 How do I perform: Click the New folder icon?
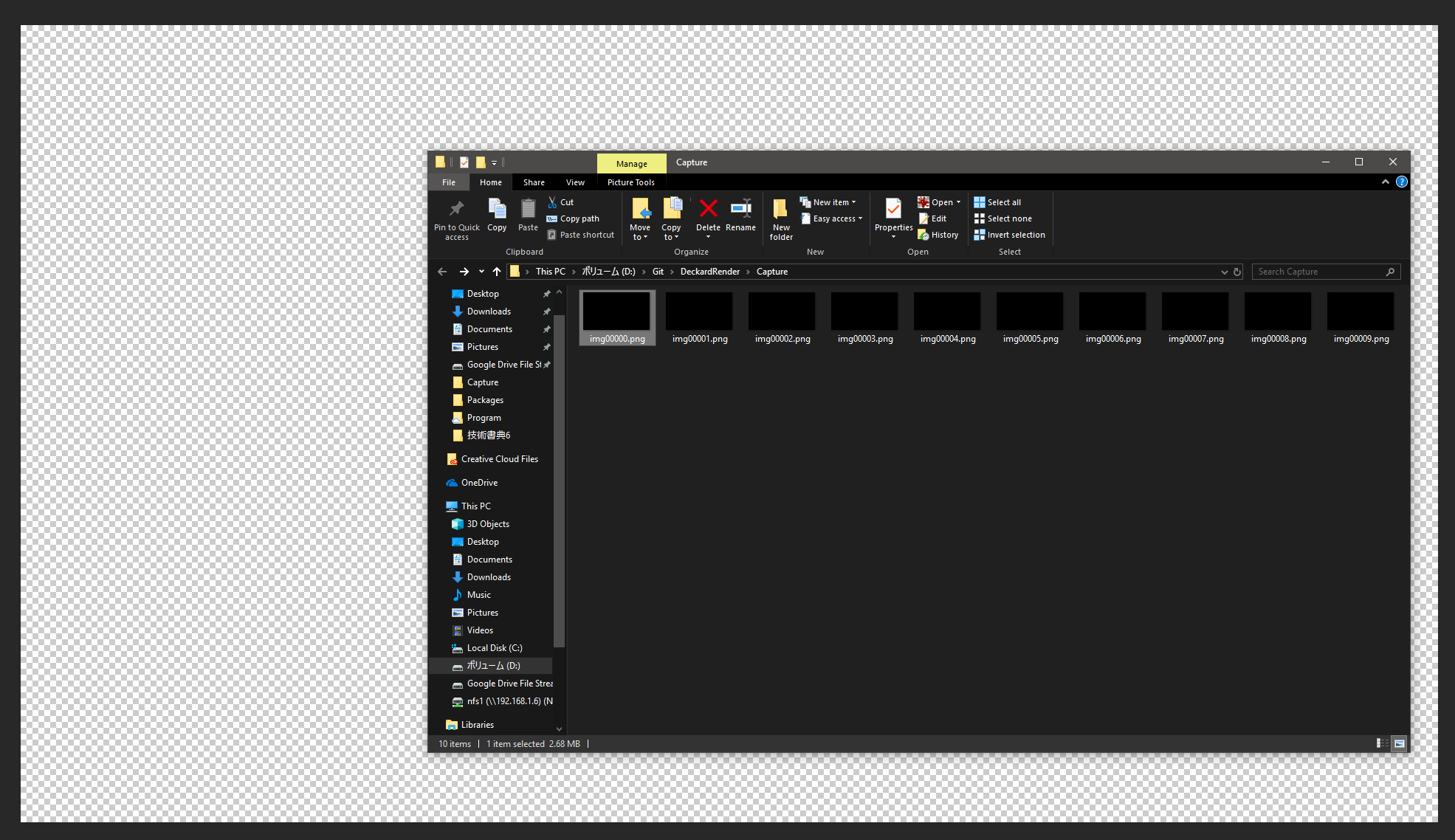[x=780, y=209]
